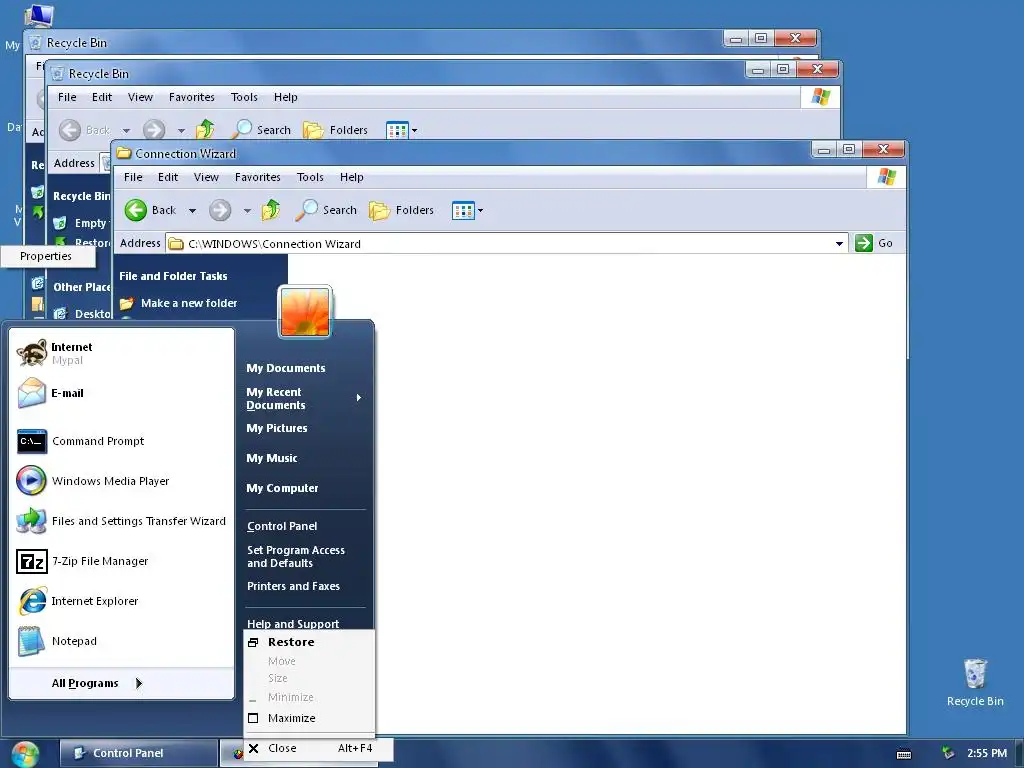The height and width of the screenshot is (768, 1024).
Task: Expand My Recent Documents submenu arrow
Action: (359, 398)
